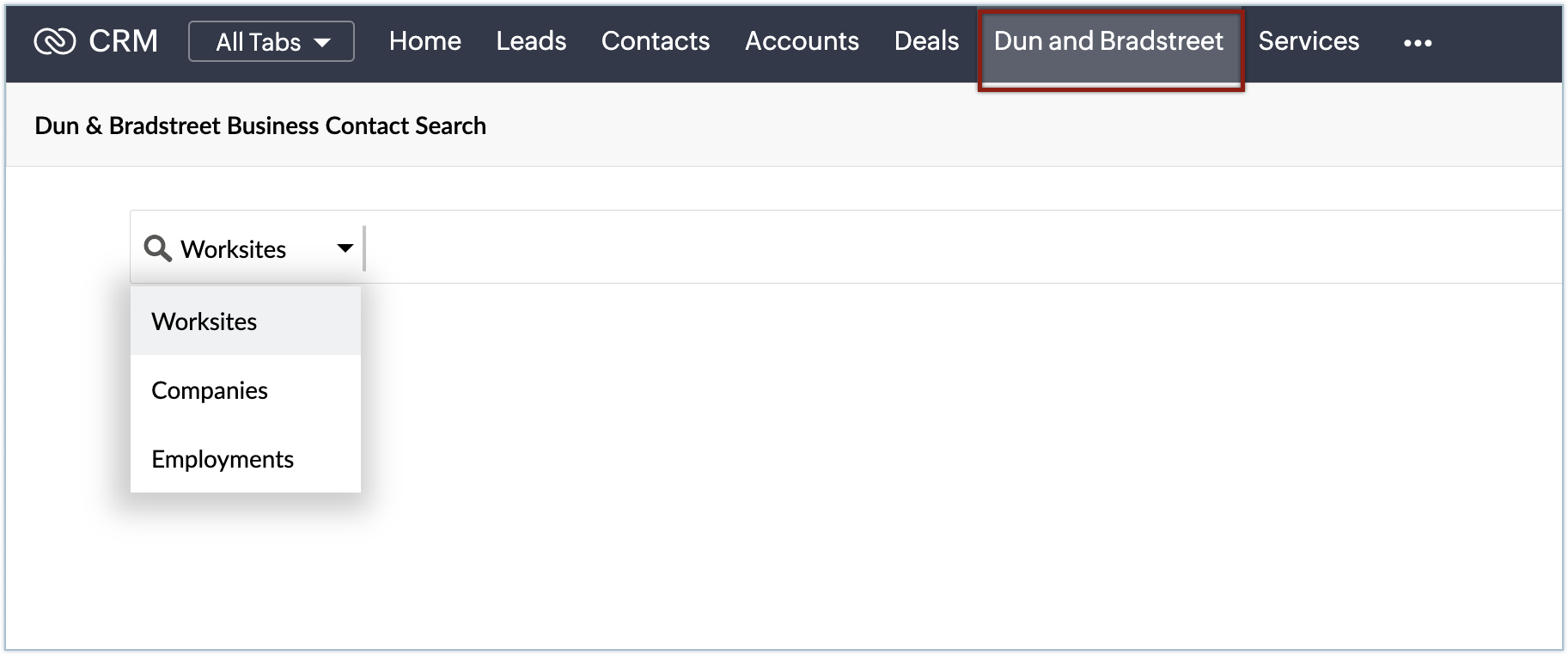This screenshot has width=1568, height=655.
Task: Choose Companies from the dropdown list
Action: point(210,390)
